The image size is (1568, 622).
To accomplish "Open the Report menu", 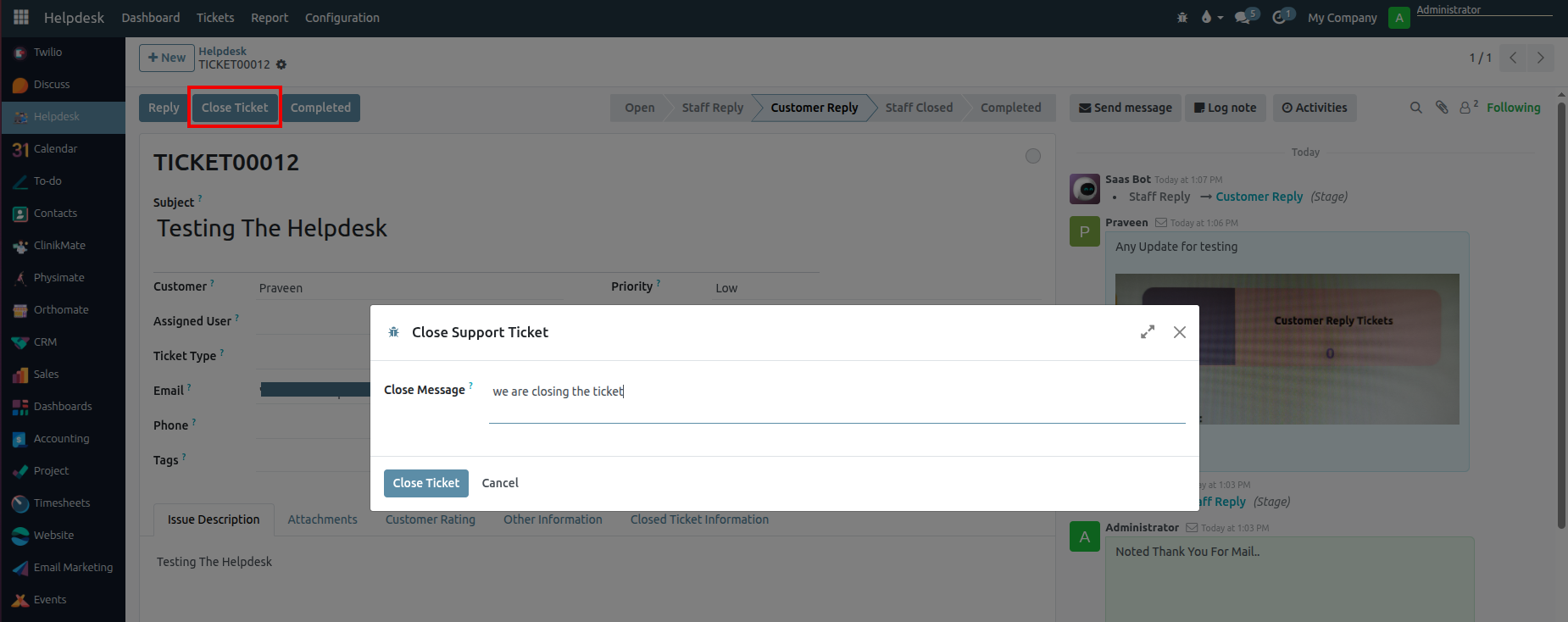I will (x=270, y=18).
